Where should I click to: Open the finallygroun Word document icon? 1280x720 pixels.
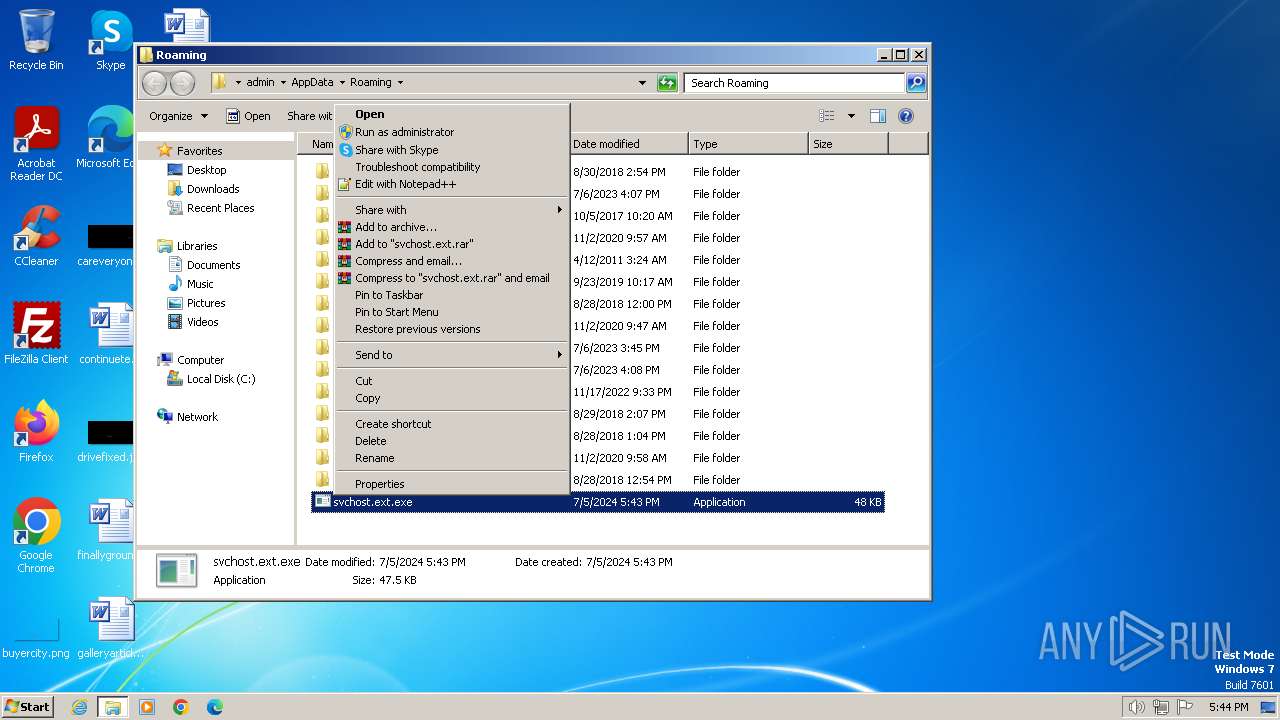coord(106,530)
